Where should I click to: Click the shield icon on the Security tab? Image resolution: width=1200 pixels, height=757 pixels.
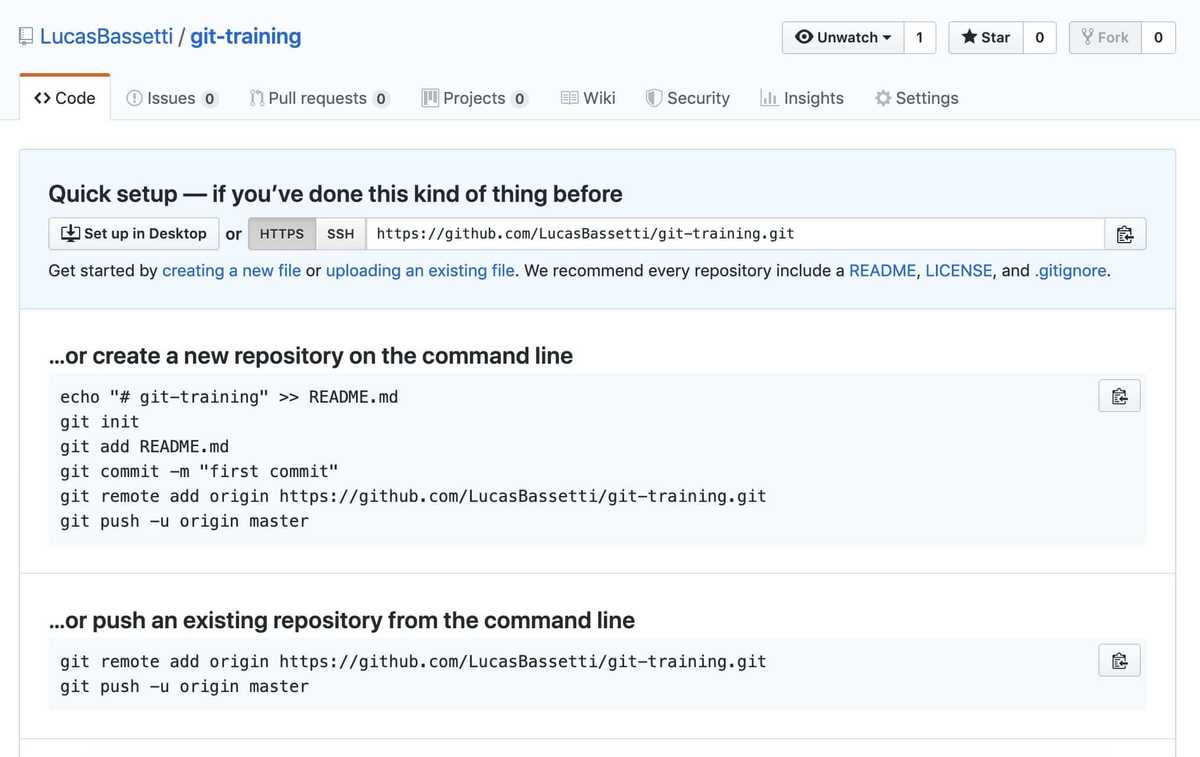click(x=655, y=97)
